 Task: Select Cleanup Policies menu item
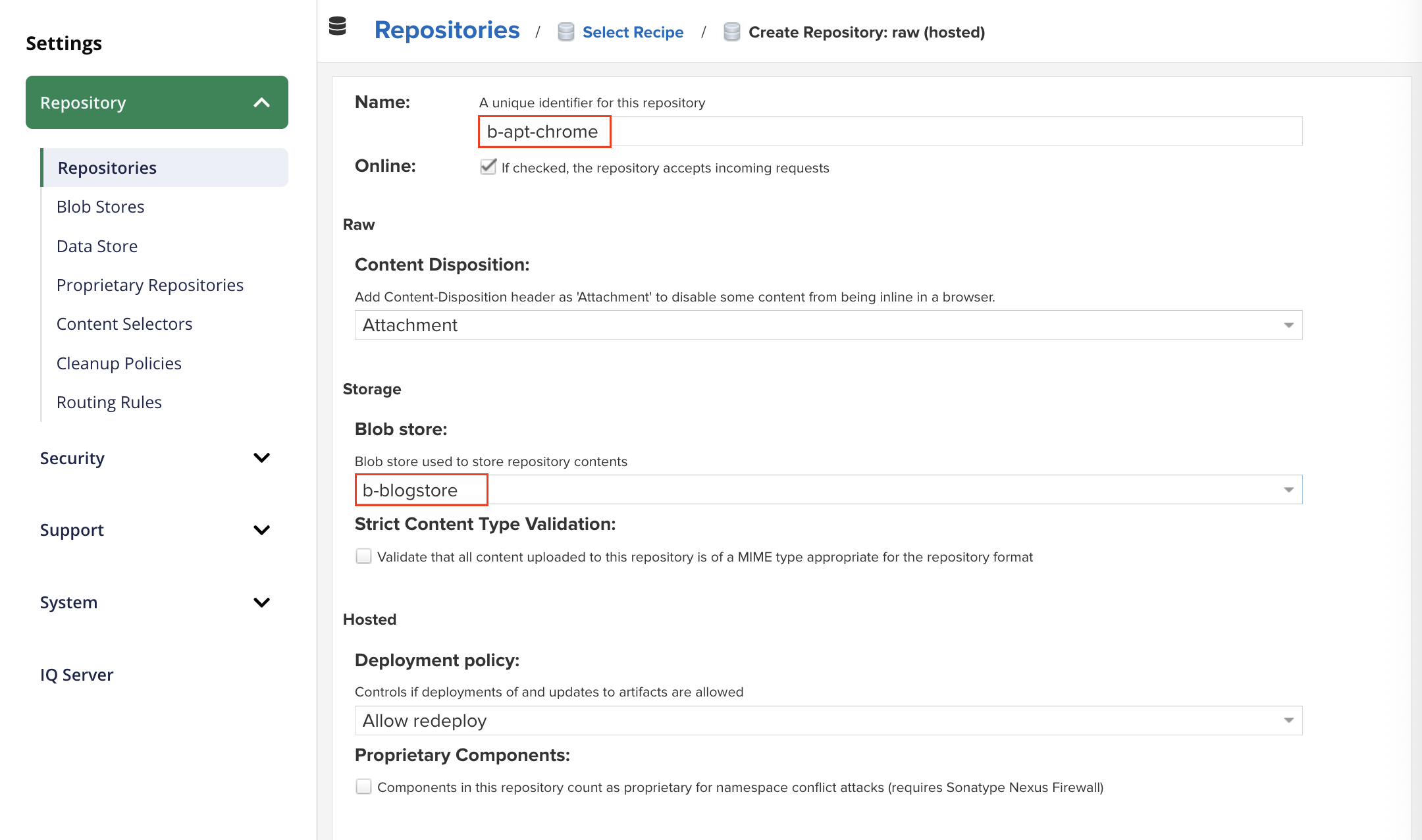click(118, 363)
